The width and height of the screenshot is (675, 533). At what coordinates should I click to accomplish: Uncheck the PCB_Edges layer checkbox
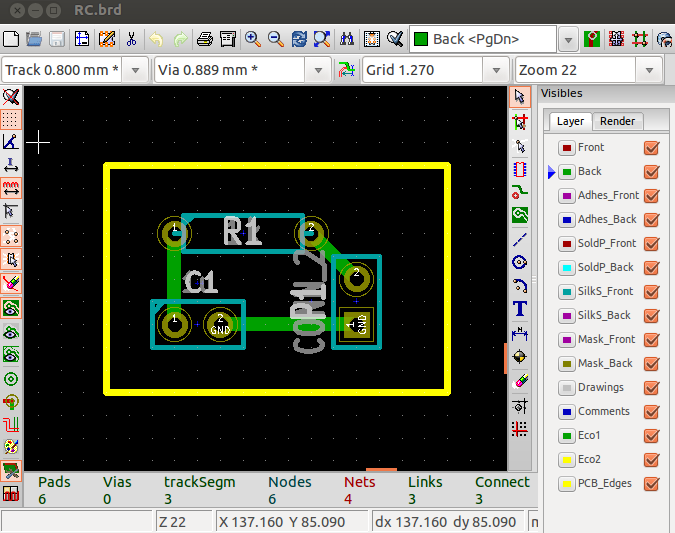pyautogui.click(x=652, y=484)
